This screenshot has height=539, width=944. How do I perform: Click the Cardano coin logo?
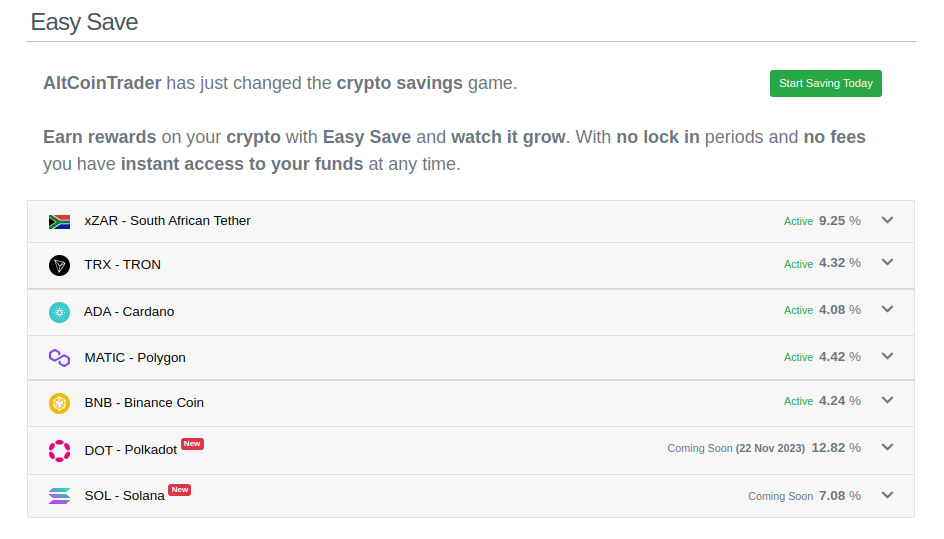(59, 312)
